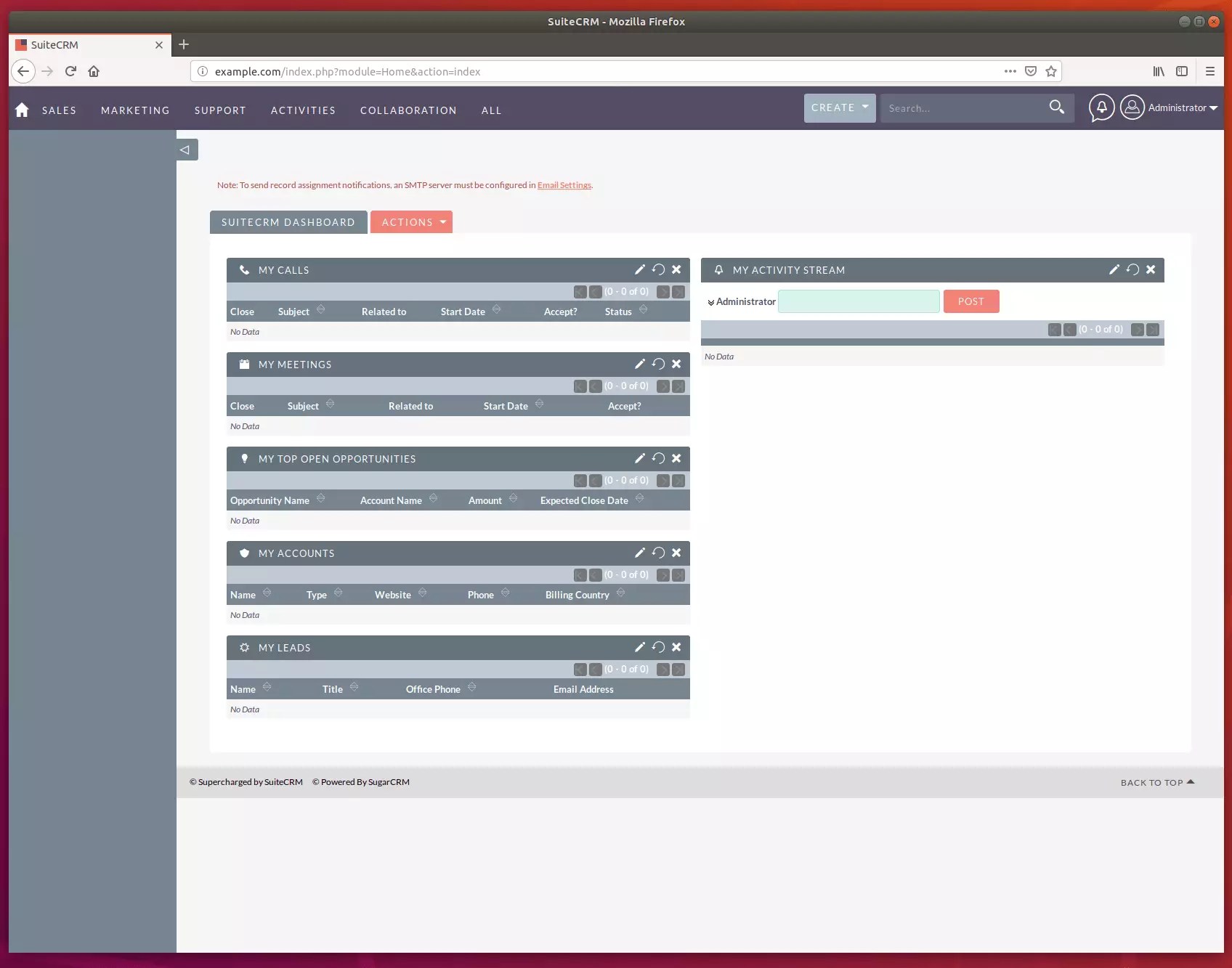
Task: Open Supercharged by SuiteCRM link
Action: point(246,782)
